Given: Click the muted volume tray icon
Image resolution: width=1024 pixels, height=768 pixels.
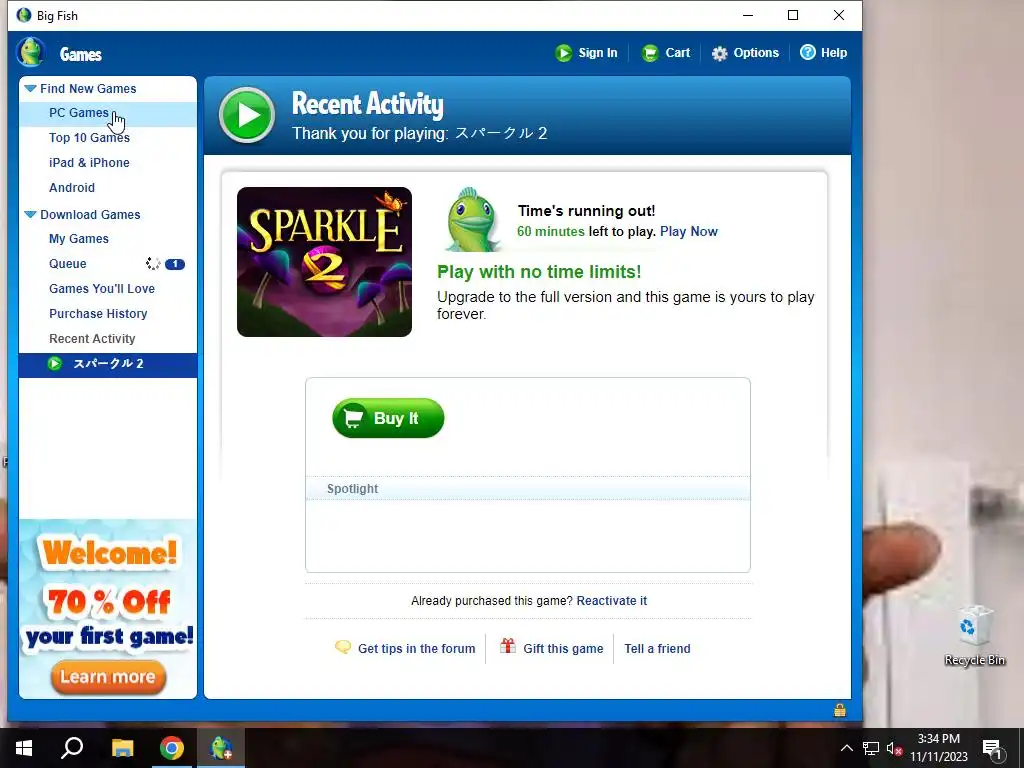Looking at the screenshot, I should pos(894,748).
